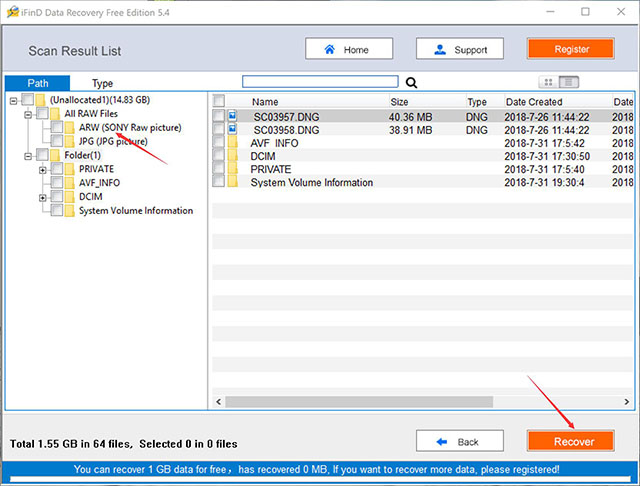Screen dimensions: 640x486
Task: Click the horizontal scrollbar thumb
Action: pos(359,402)
